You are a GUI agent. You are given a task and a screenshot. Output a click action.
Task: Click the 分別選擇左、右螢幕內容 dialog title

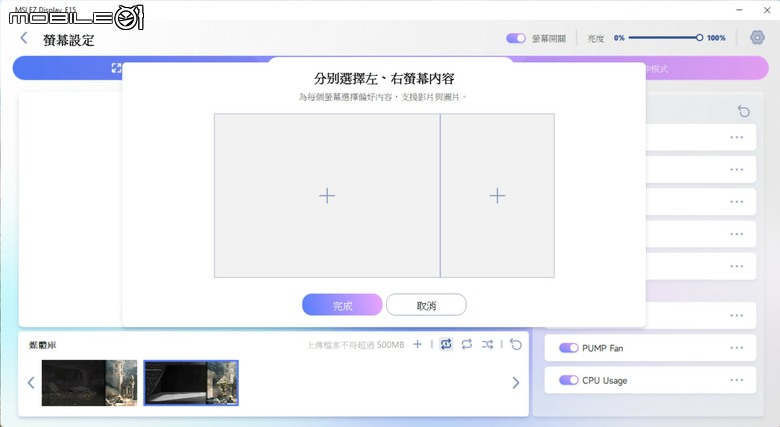point(384,79)
